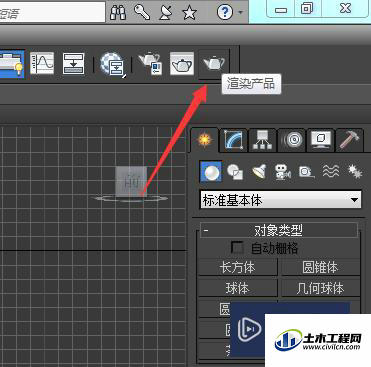Click the satellite dish communication center icon
The height and width of the screenshot is (367, 371).
(x=166, y=12)
